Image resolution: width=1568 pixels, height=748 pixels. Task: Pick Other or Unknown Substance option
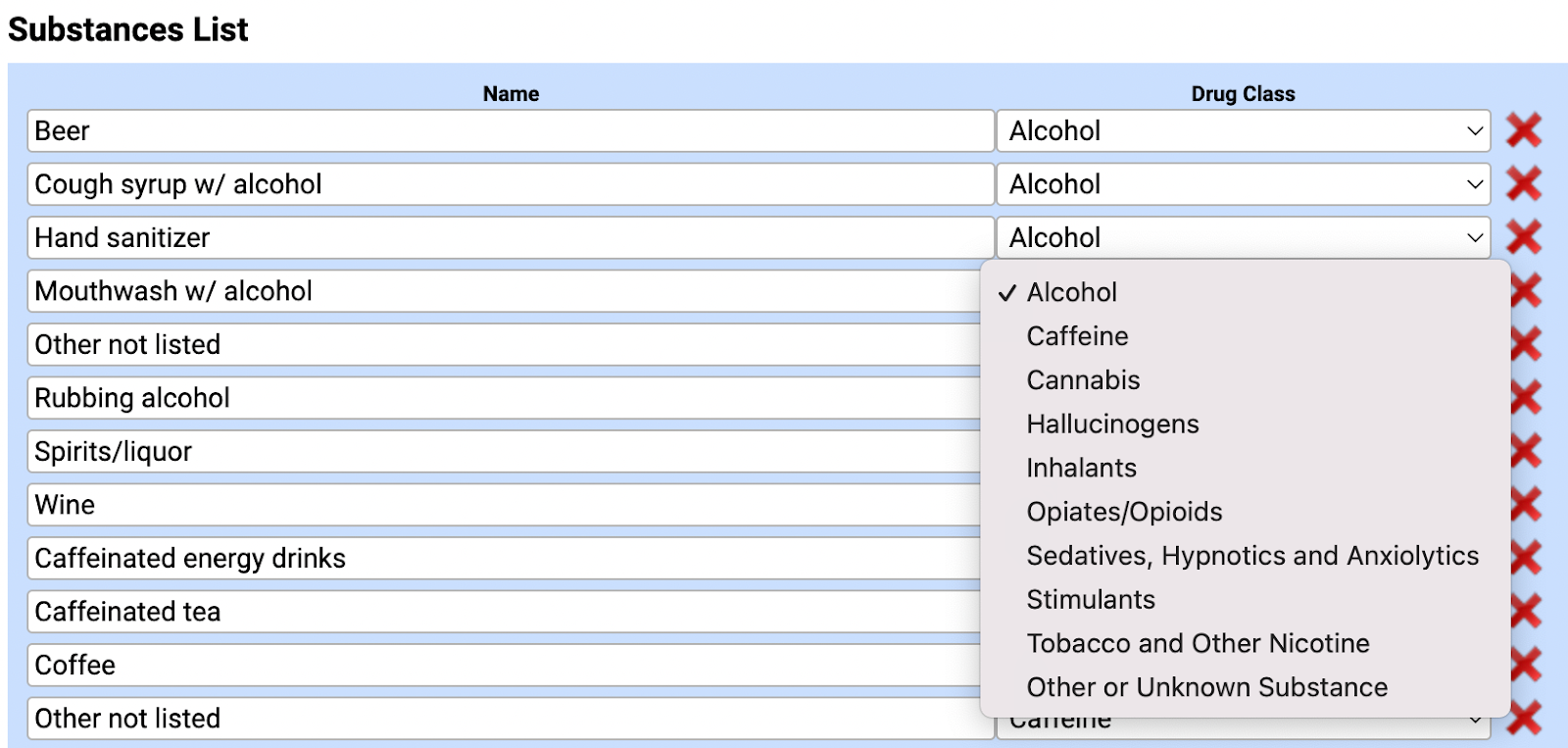[x=1206, y=687]
